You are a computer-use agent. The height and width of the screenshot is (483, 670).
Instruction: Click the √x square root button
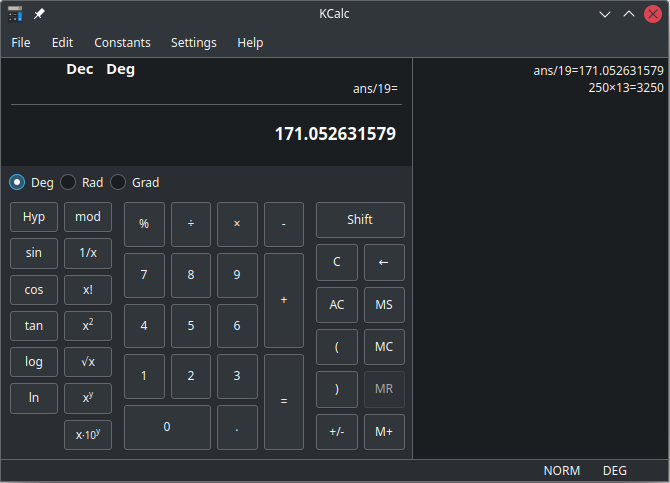click(x=88, y=362)
